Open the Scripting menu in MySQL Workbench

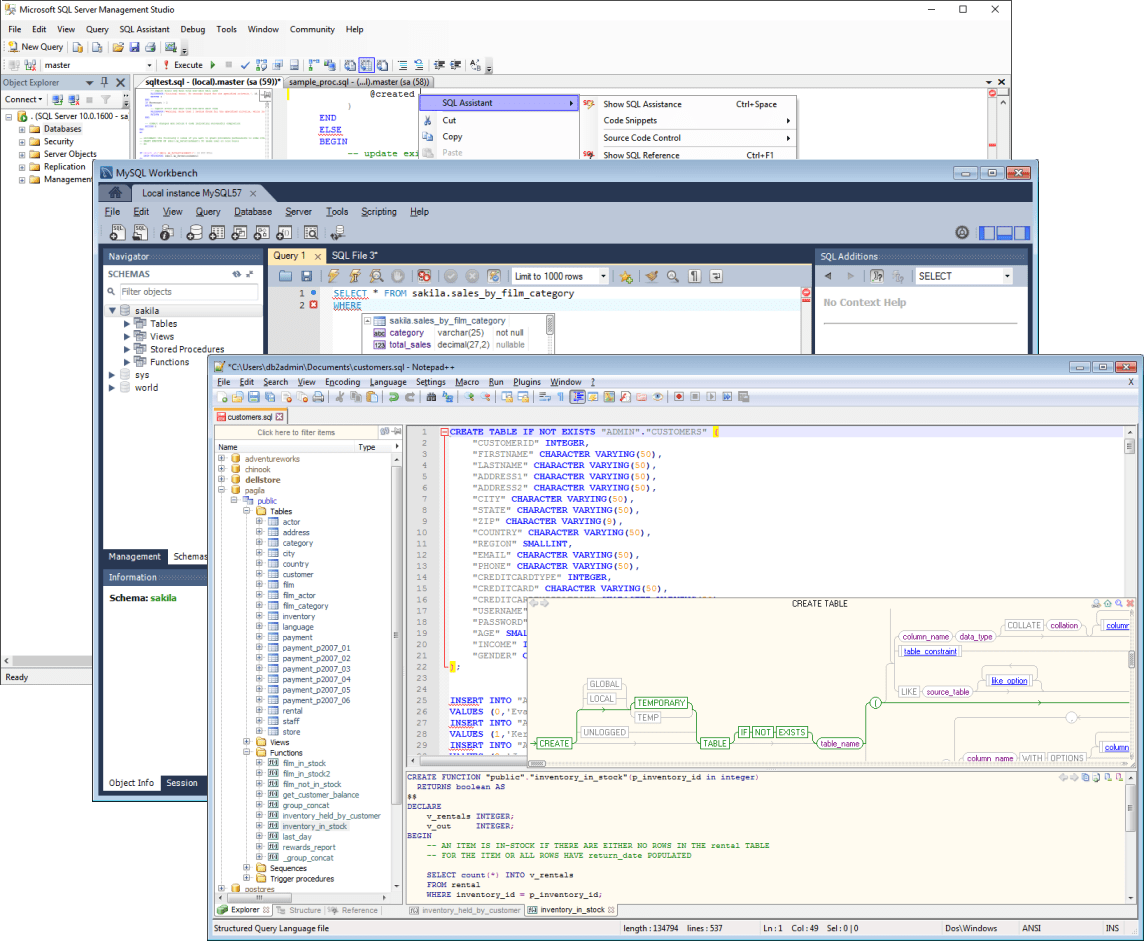coord(378,212)
